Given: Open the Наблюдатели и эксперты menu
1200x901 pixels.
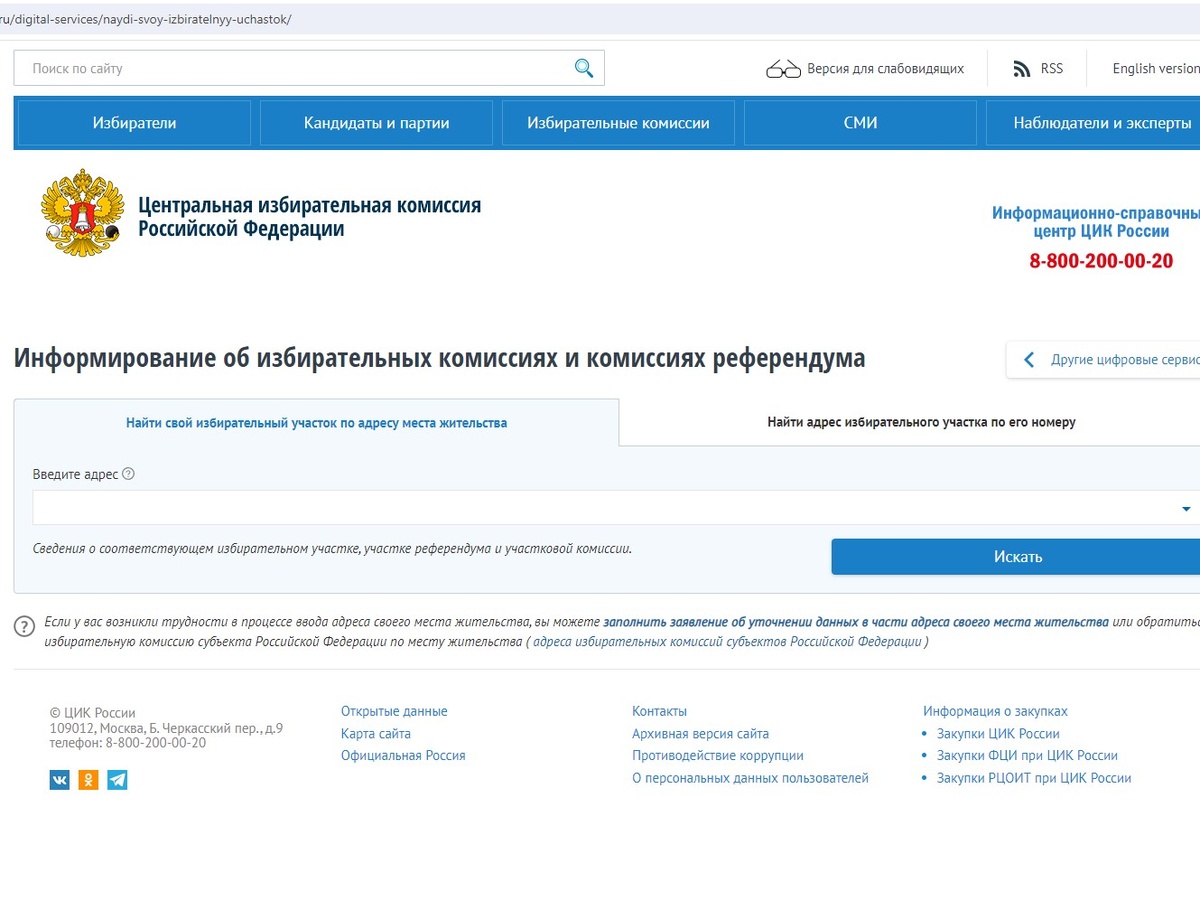Looking at the screenshot, I should click(1093, 123).
